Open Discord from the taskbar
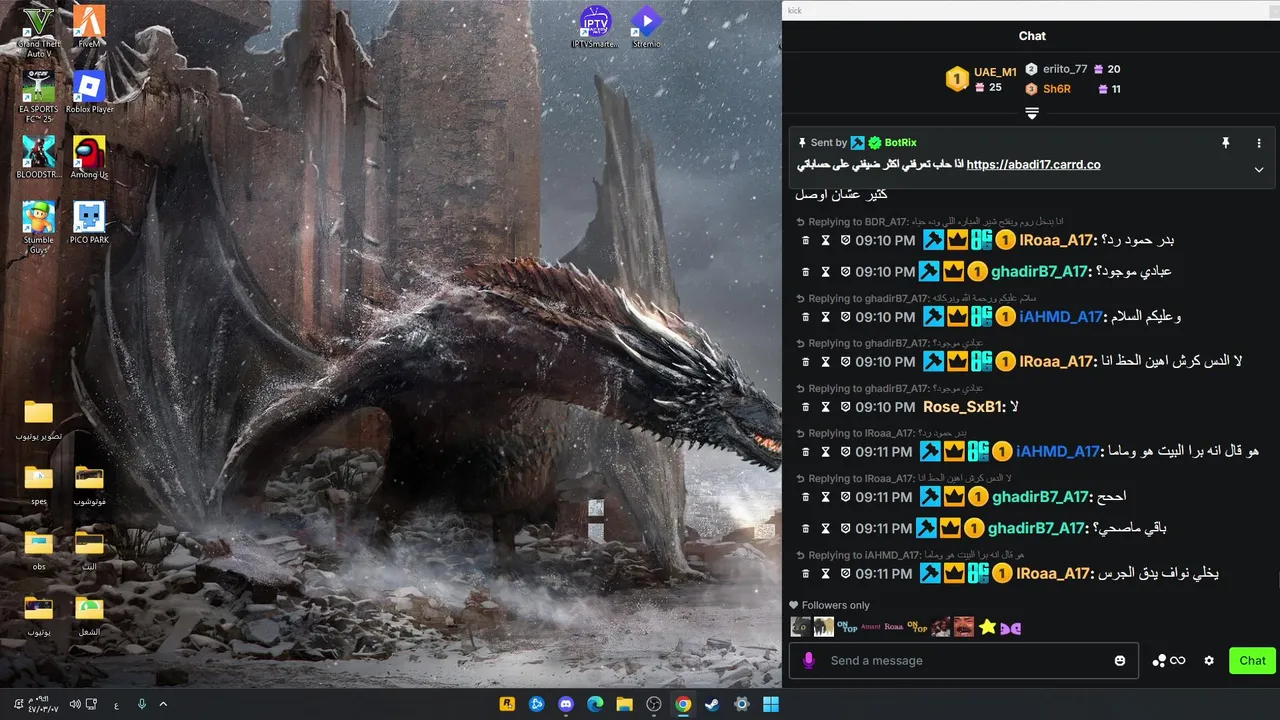The image size is (1280, 720). 566,704
